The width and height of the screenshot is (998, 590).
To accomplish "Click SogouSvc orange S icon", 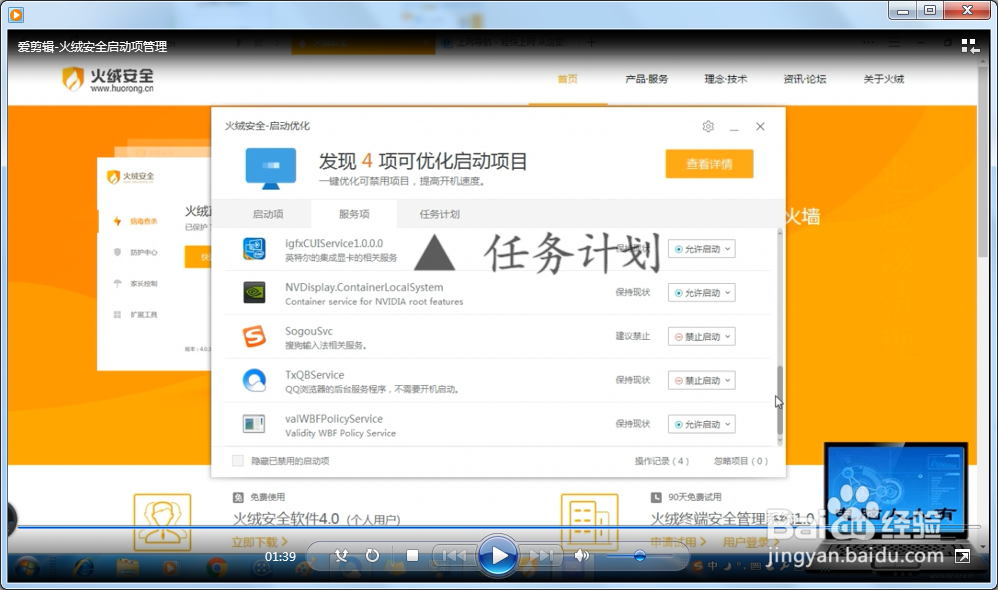I will (254, 336).
